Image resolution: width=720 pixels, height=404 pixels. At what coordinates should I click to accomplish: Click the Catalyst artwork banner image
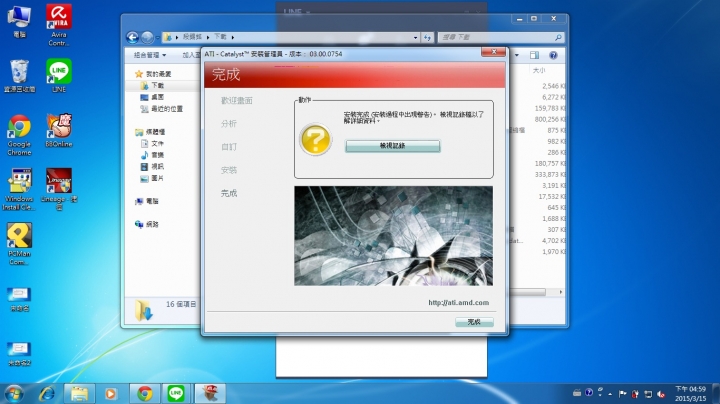394,236
